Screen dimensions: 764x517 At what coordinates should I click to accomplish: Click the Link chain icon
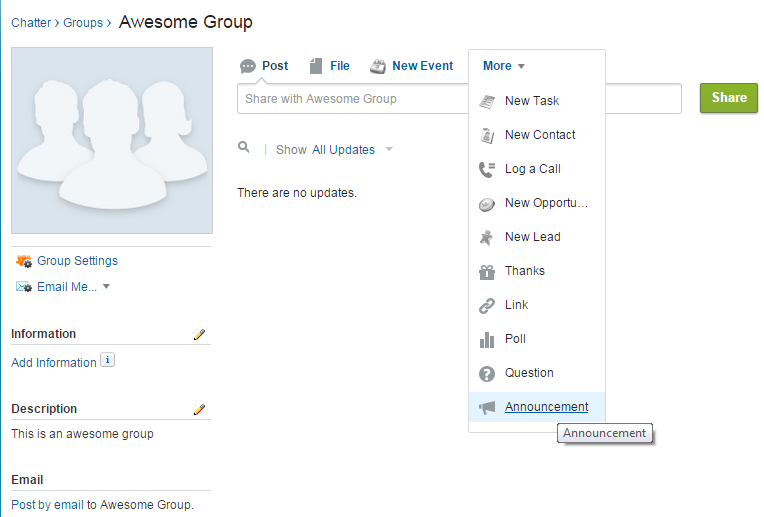[487, 306]
